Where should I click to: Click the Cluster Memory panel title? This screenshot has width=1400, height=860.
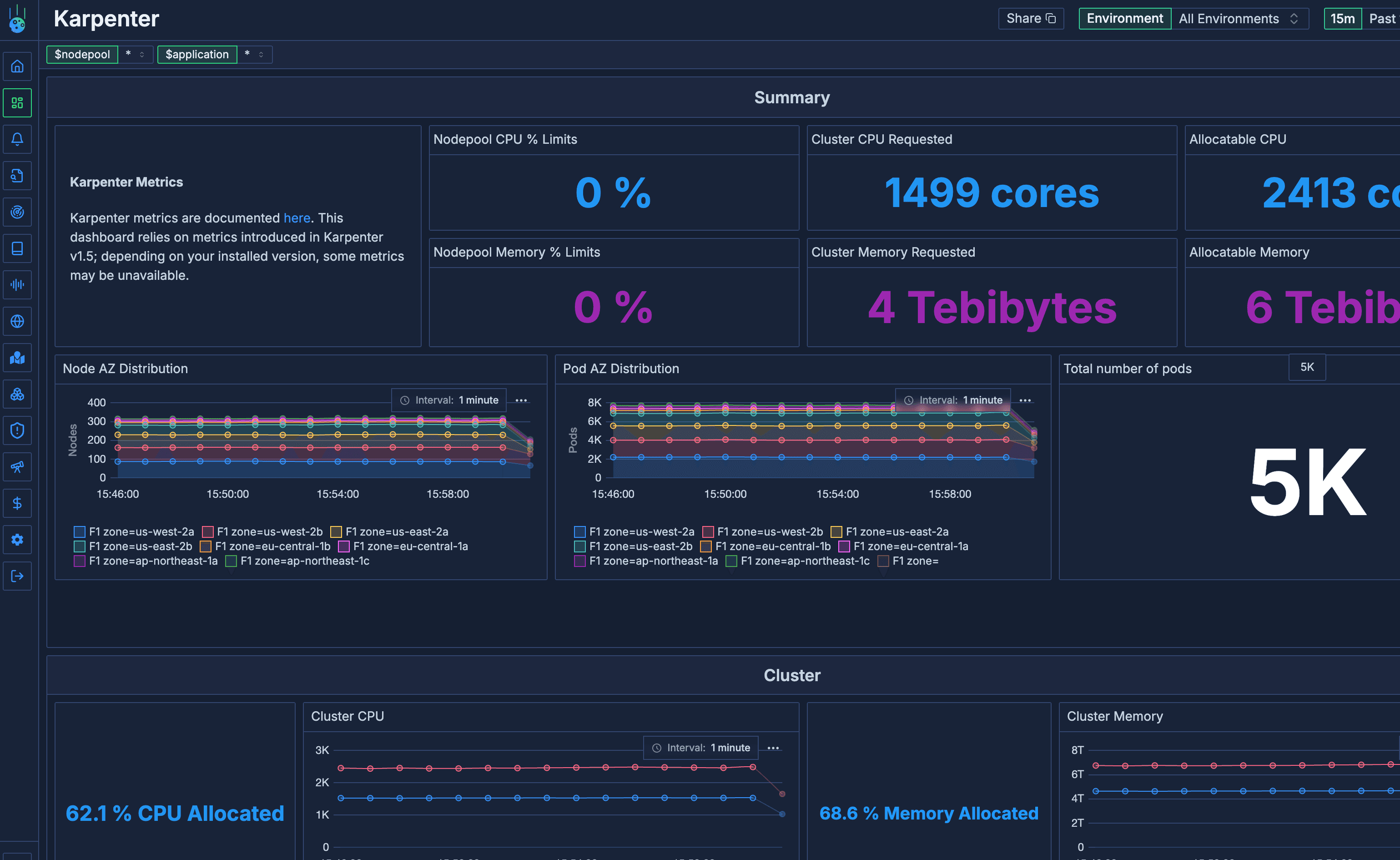tap(1115, 716)
